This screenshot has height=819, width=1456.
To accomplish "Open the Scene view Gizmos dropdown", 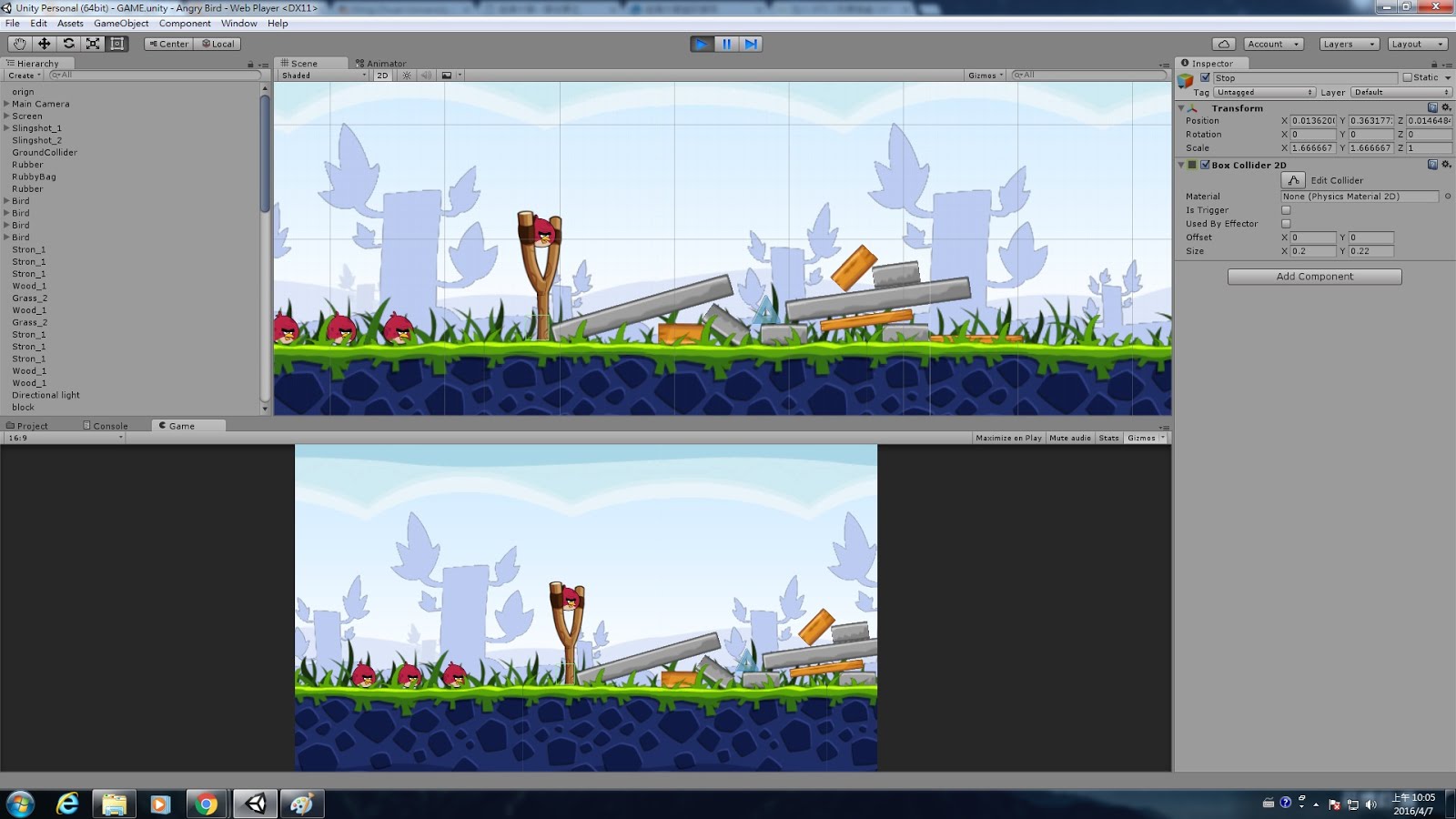I will coord(986,76).
